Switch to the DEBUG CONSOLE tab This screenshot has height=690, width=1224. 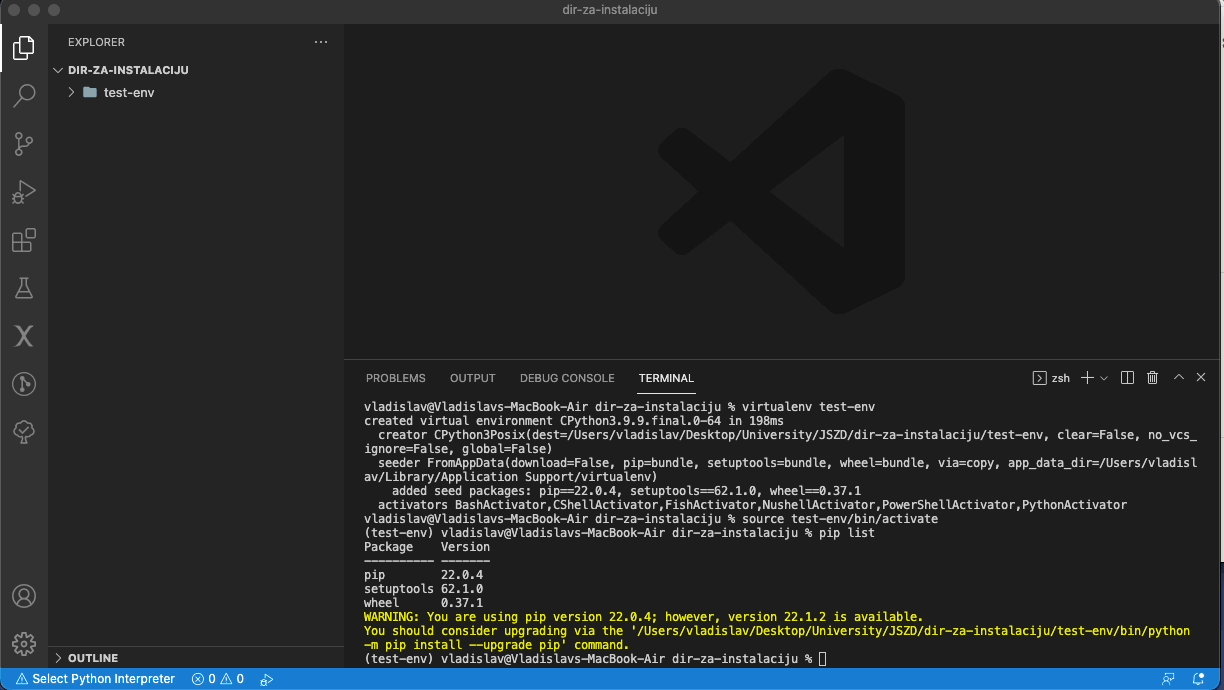[x=567, y=378]
